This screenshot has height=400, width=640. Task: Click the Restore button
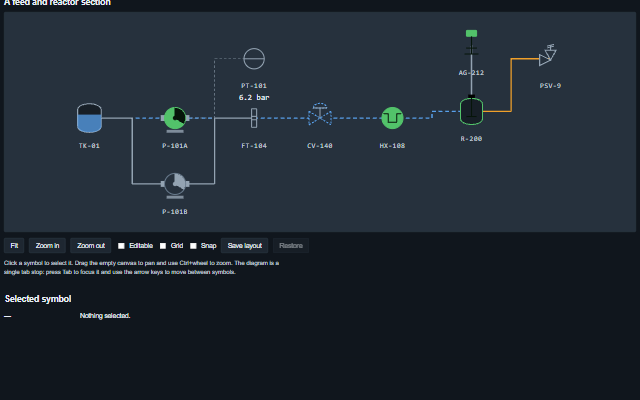click(x=291, y=246)
